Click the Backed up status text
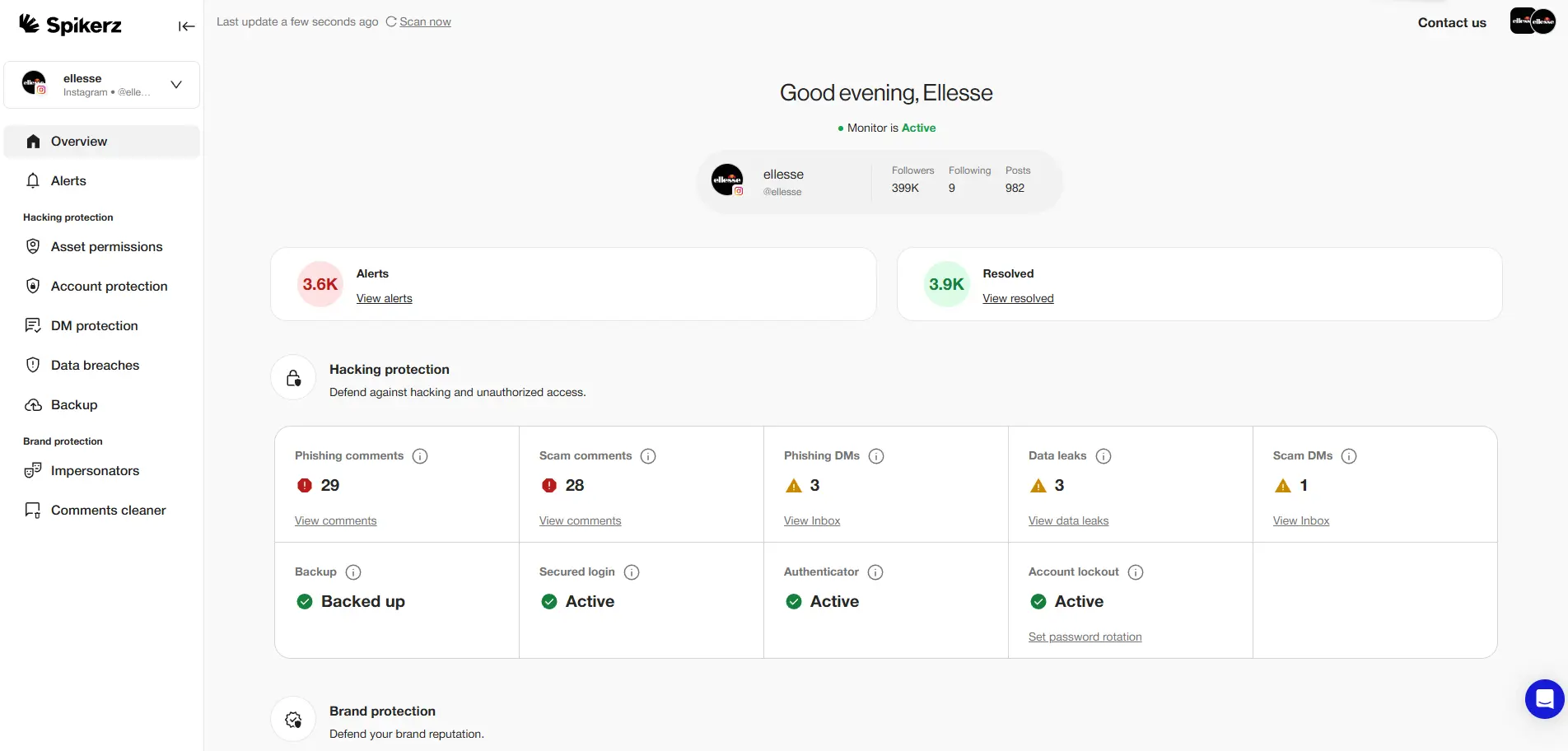 tap(363, 602)
